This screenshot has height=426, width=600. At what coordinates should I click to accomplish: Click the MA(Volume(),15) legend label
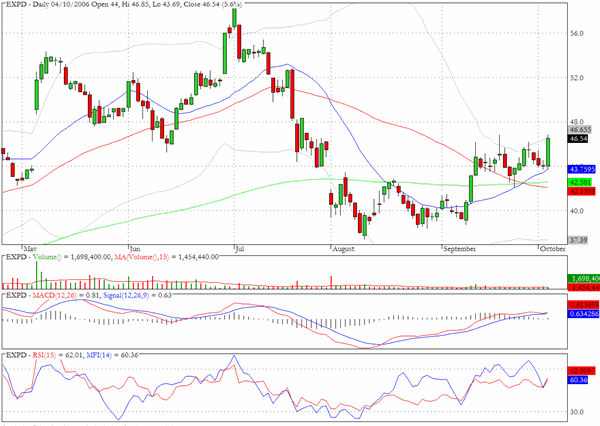(142, 257)
